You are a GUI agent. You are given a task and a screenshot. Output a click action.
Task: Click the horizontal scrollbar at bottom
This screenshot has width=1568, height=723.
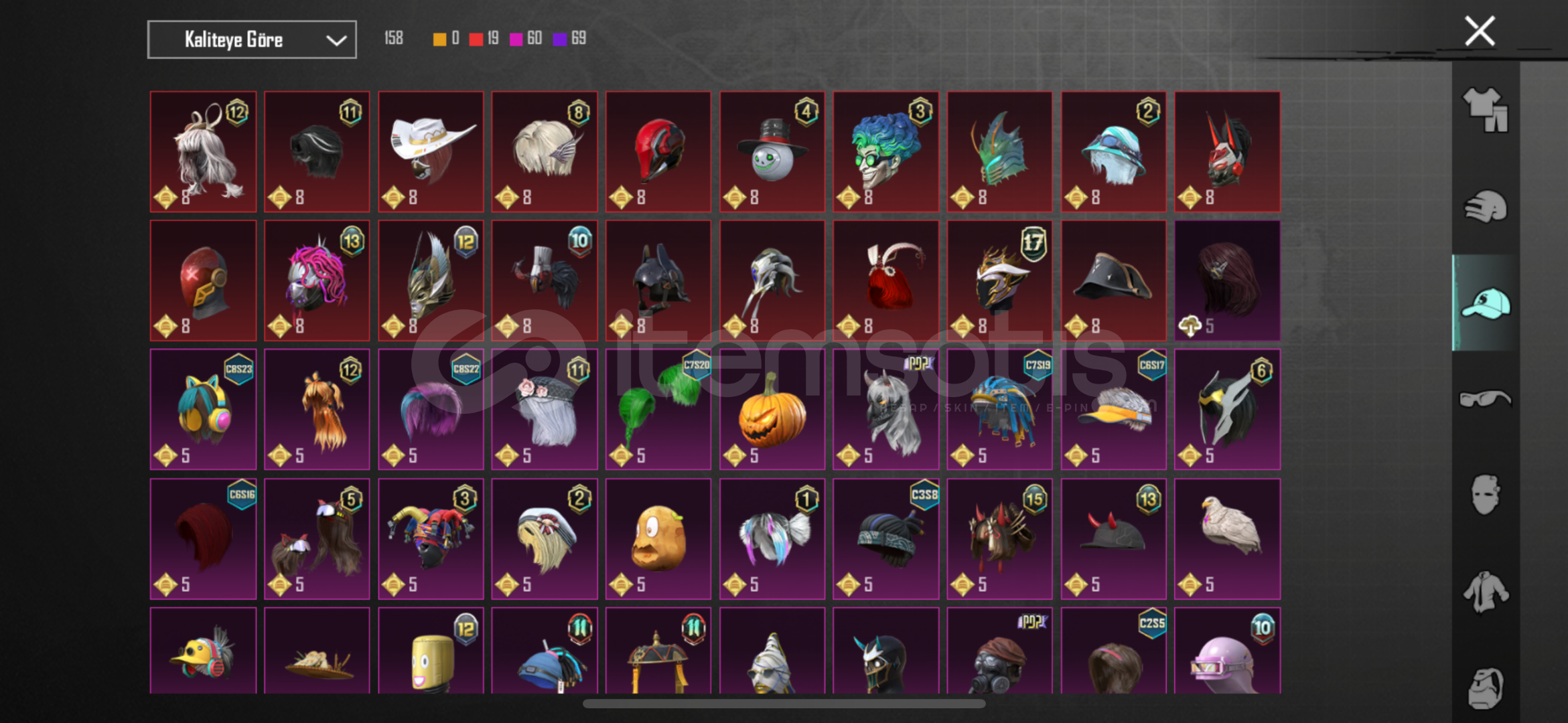coord(784,704)
